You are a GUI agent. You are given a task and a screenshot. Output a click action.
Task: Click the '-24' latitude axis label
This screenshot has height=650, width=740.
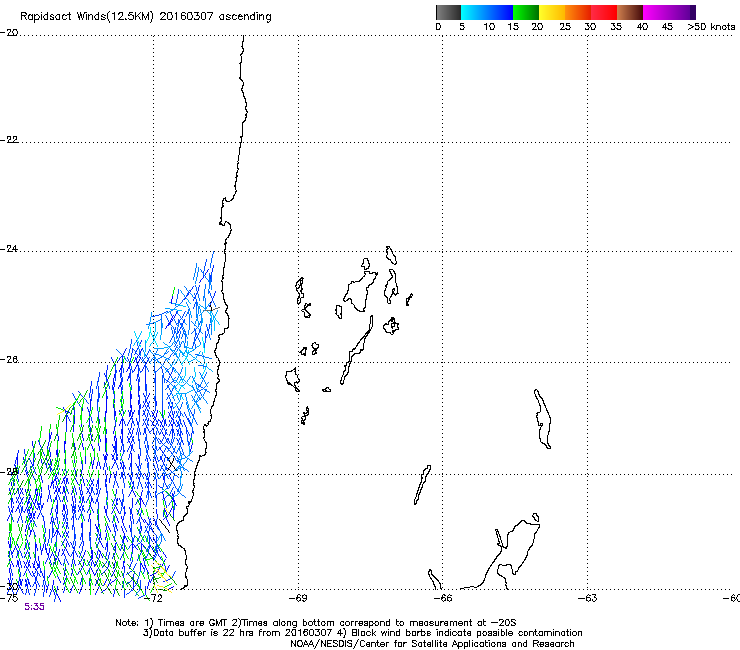(9, 249)
